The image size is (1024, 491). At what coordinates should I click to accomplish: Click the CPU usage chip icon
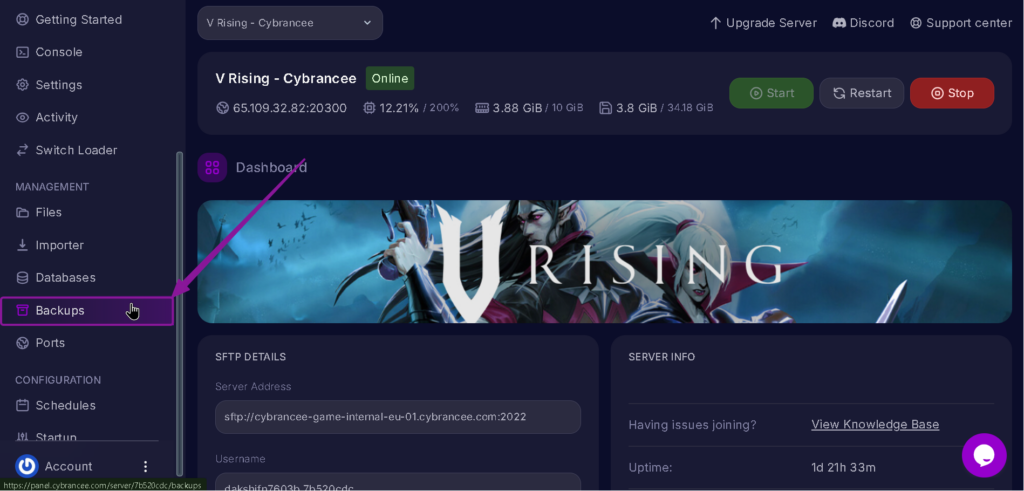tap(369, 108)
